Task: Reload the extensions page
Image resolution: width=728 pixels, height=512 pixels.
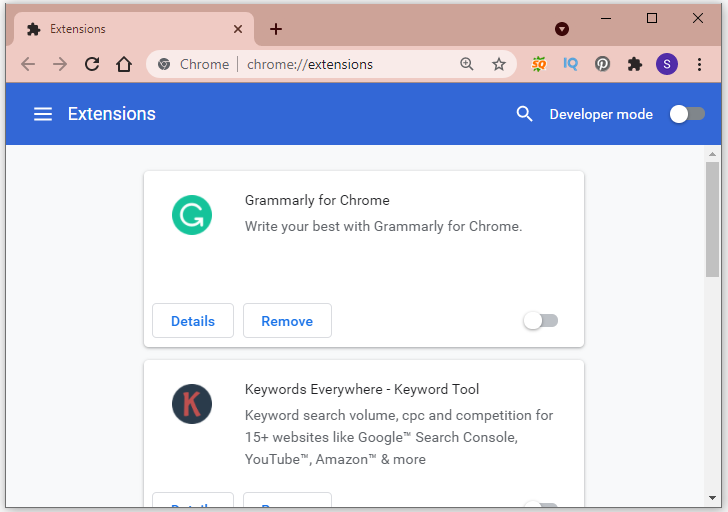Action: (92, 64)
